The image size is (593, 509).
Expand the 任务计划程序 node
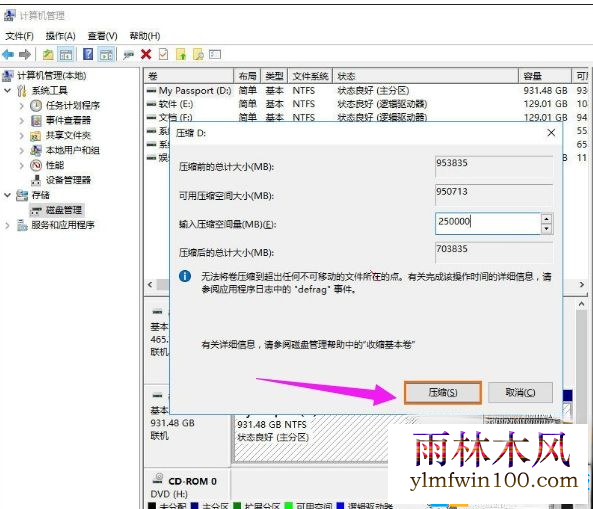coord(22,106)
